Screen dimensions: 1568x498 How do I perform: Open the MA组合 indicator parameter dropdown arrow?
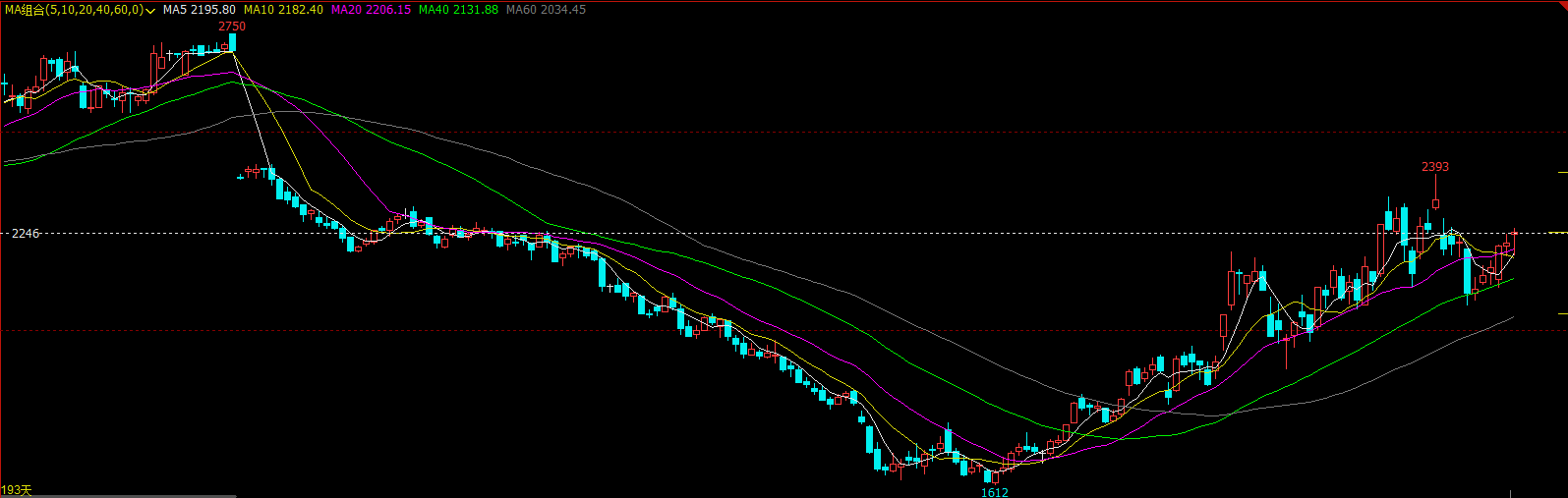(150, 10)
